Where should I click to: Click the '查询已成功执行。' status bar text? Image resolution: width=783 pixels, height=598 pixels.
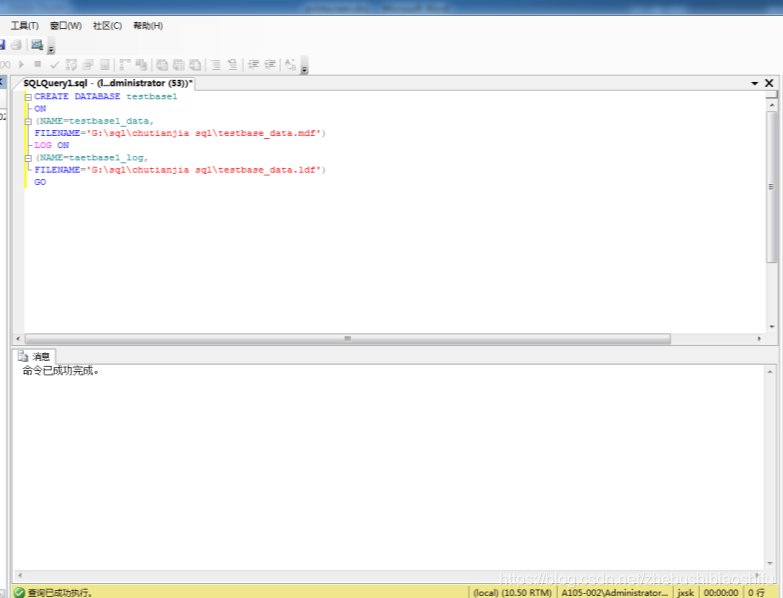click(60, 593)
